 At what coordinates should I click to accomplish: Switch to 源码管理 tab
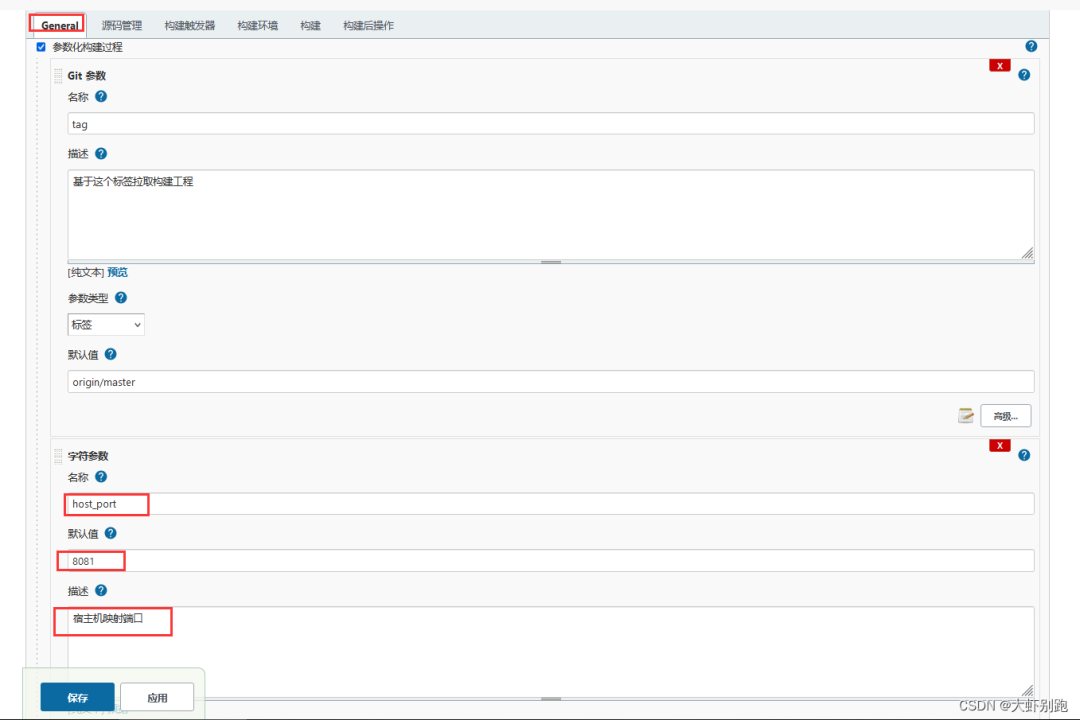point(122,25)
